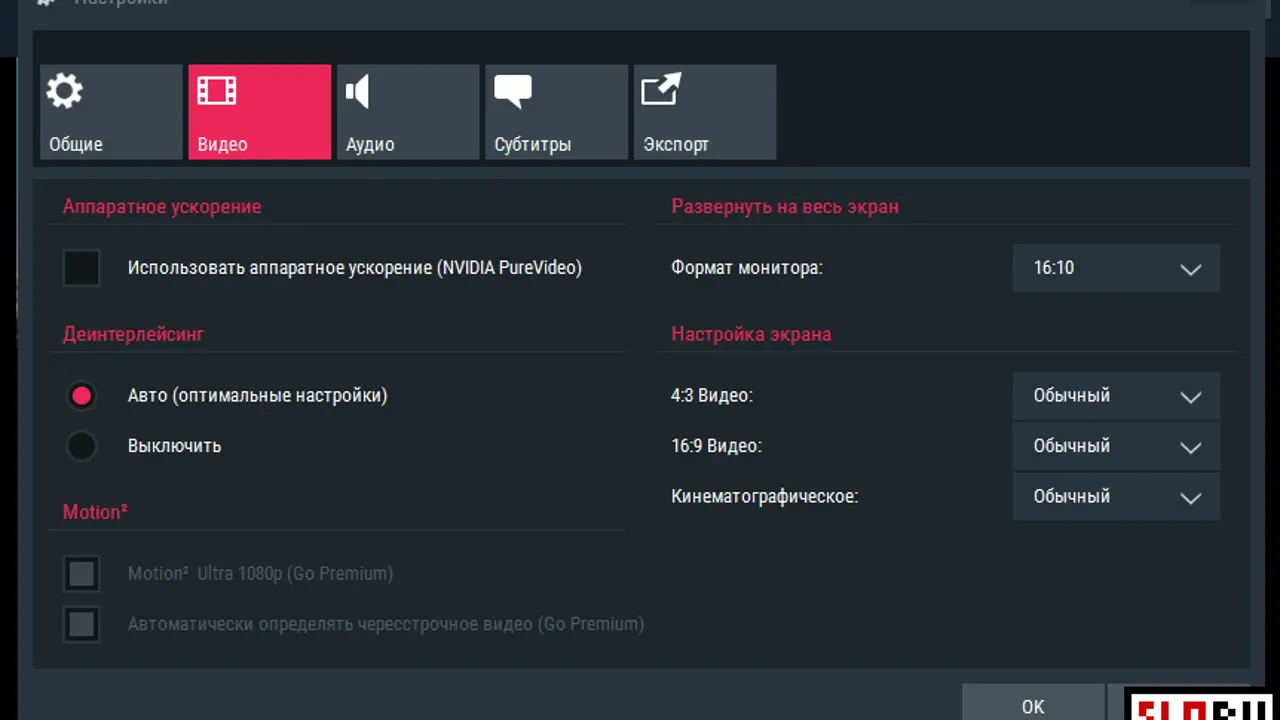The height and width of the screenshot is (720, 1280).
Task: Choose the Выключить deinterlacing radio button
Action: point(82,446)
